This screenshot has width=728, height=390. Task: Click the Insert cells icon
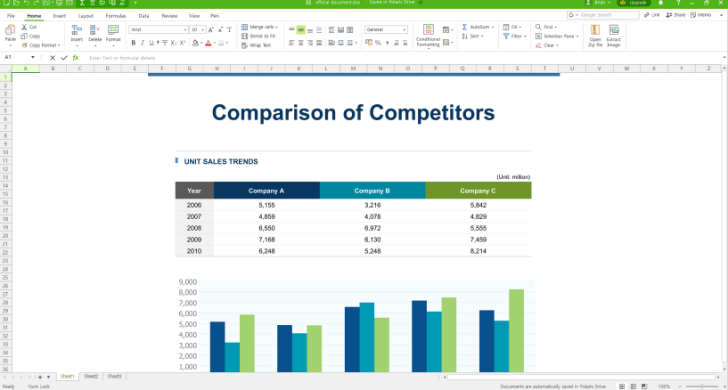tap(77, 30)
